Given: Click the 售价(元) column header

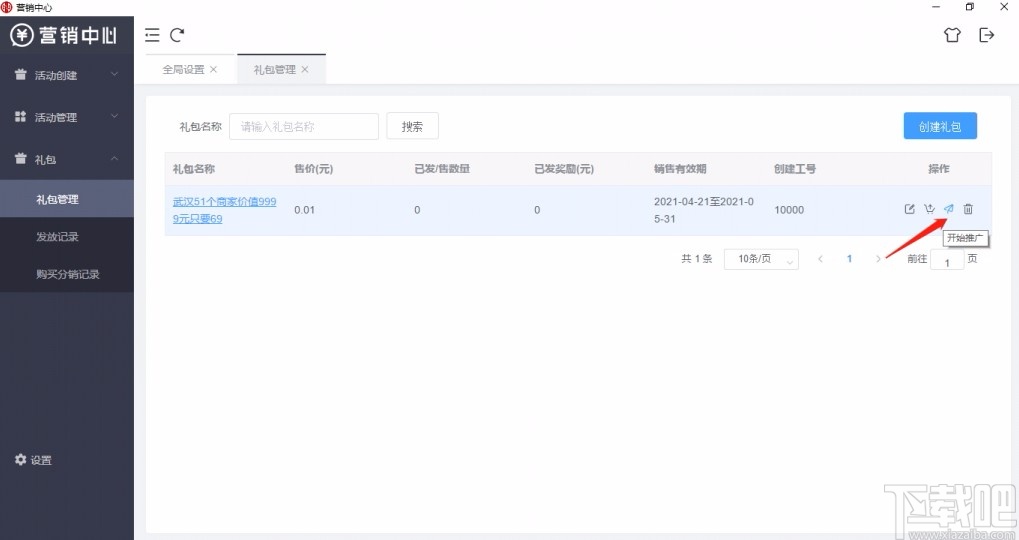Looking at the screenshot, I should (313, 169).
